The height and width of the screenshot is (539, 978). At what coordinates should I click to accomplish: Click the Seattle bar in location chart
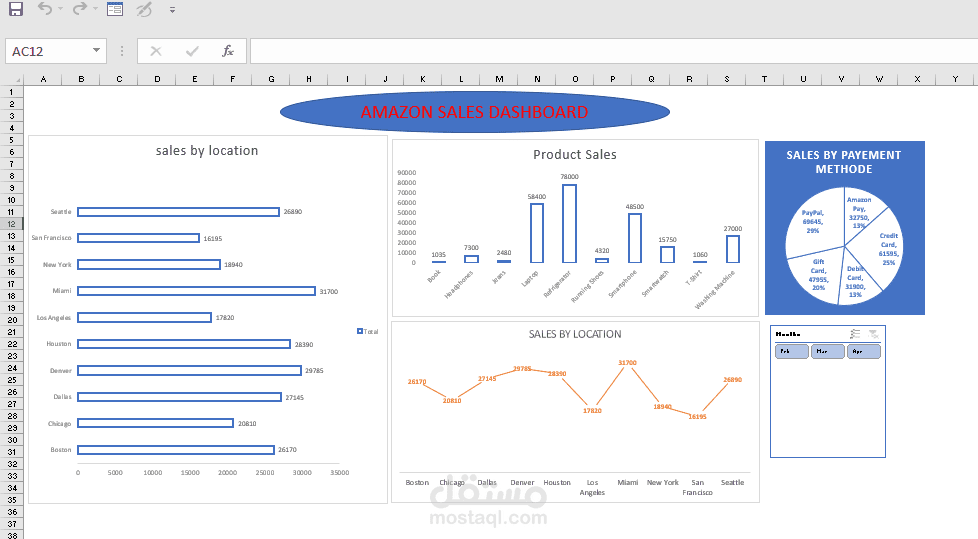click(x=178, y=212)
